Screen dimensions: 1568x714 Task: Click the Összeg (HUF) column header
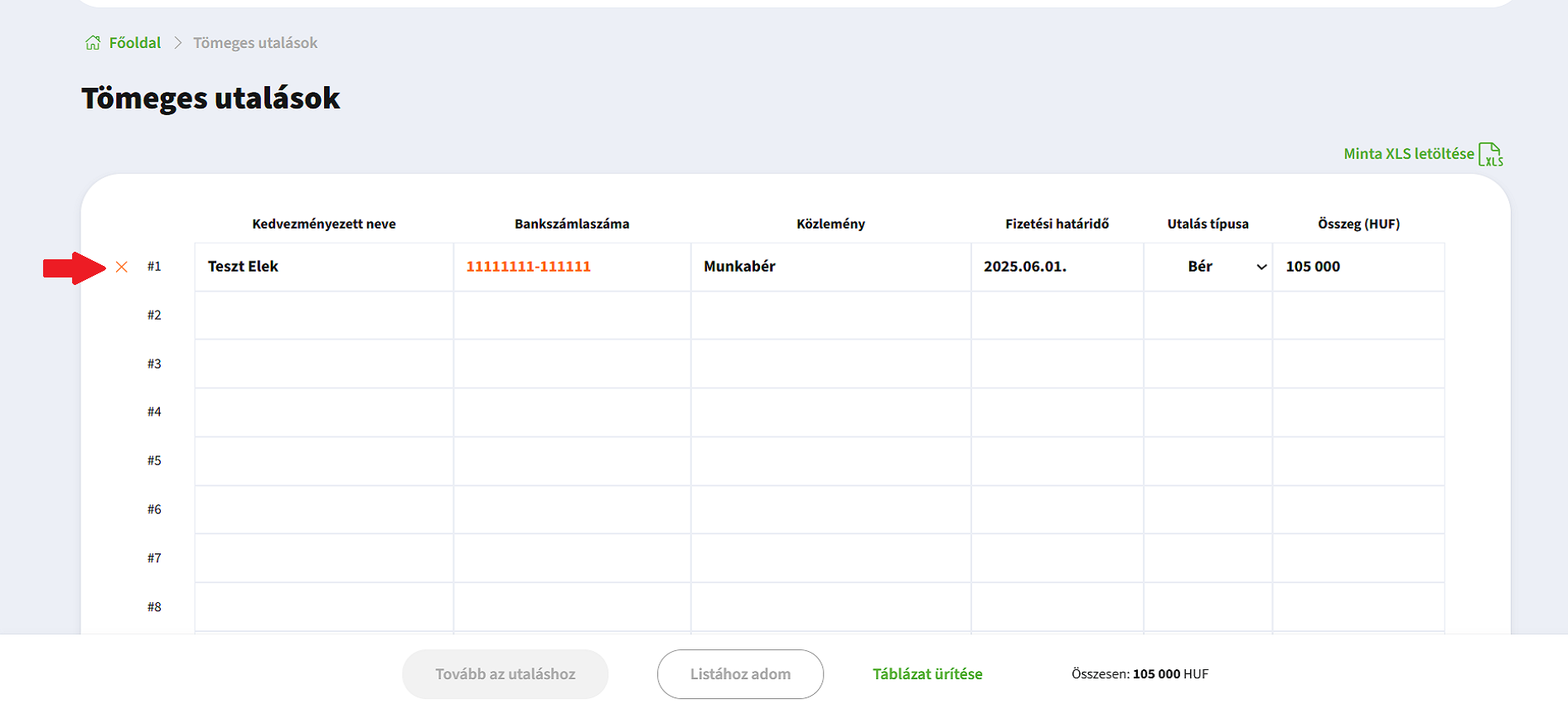1359,224
